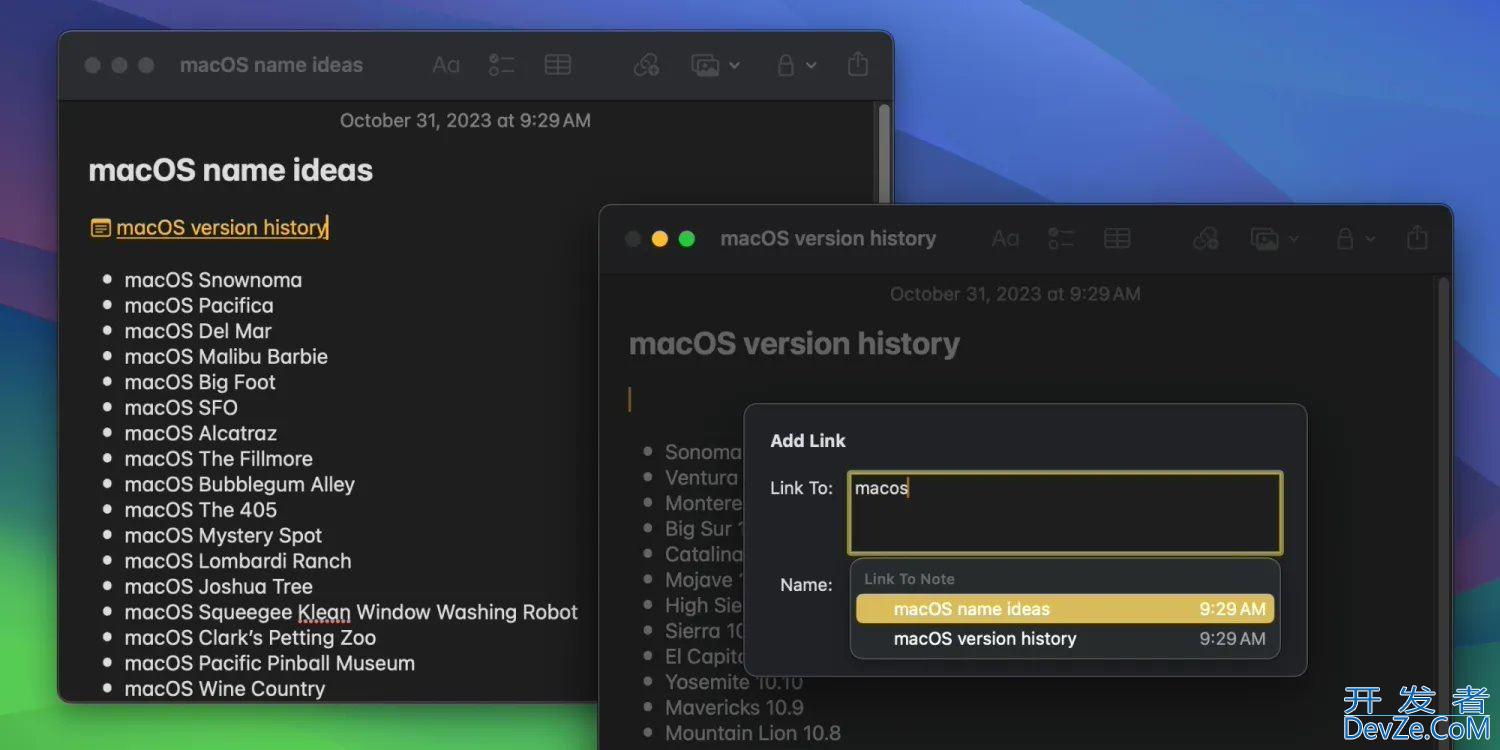The width and height of the screenshot is (1500, 750).
Task: Click note icon beside version history link
Action: [x=100, y=229]
